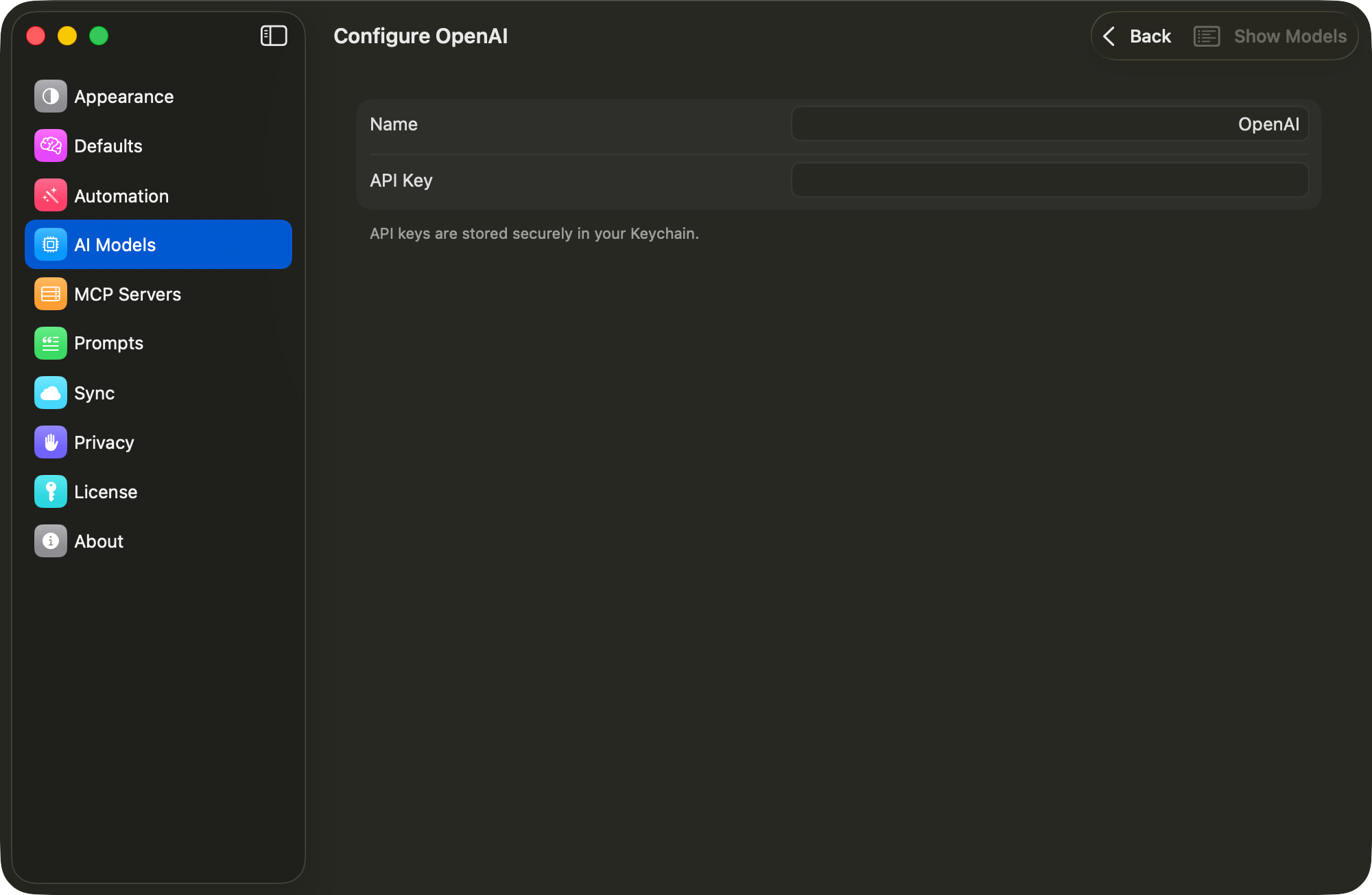Open the Defaults settings section
This screenshot has width=1372, height=895.
(x=158, y=146)
